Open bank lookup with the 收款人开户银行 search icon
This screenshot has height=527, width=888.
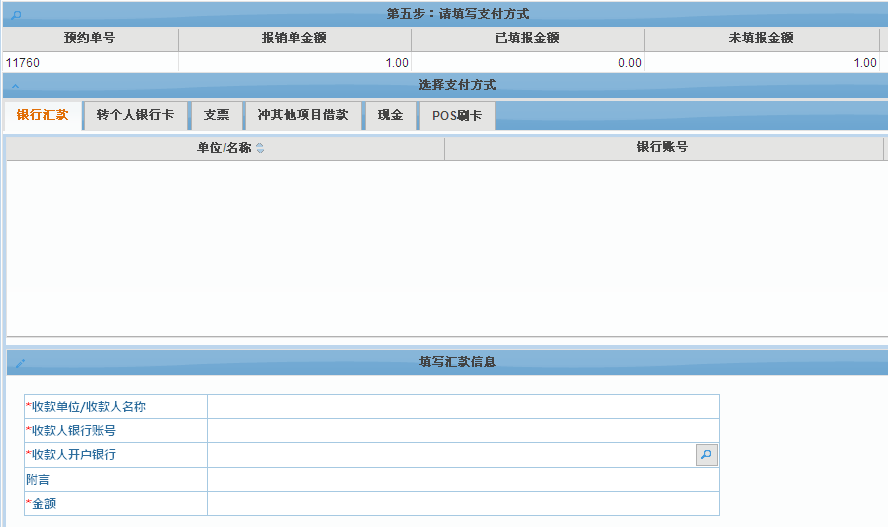coord(706,455)
